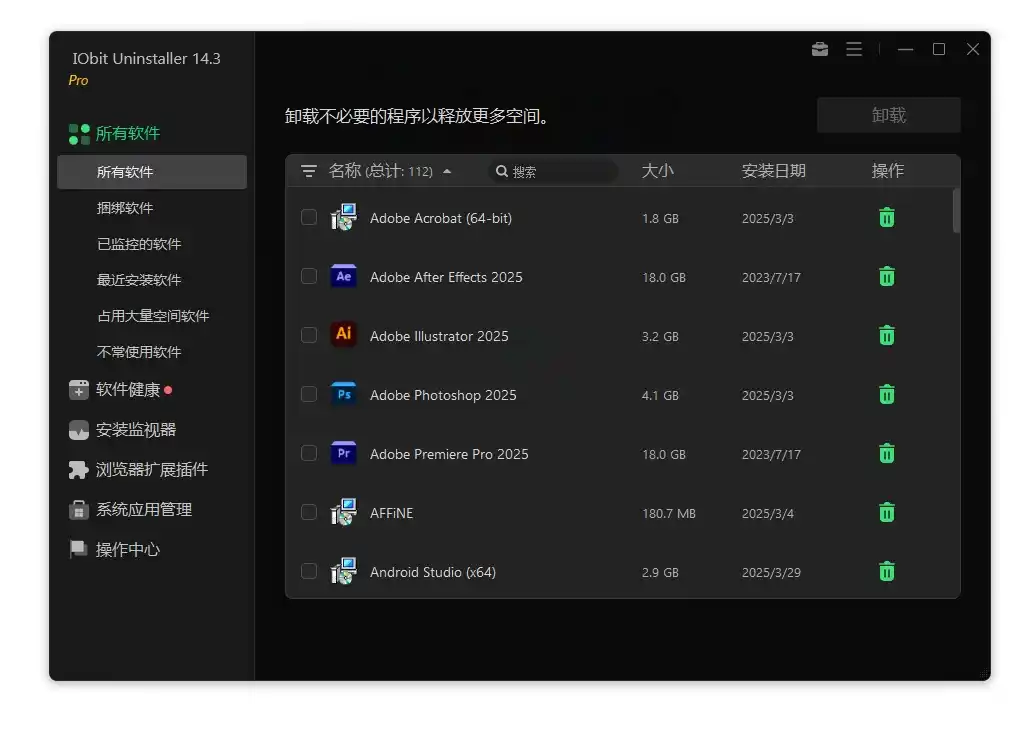
Task: Click the trash icon for Adobe Illustrator 2025
Action: [x=887, y=336]
